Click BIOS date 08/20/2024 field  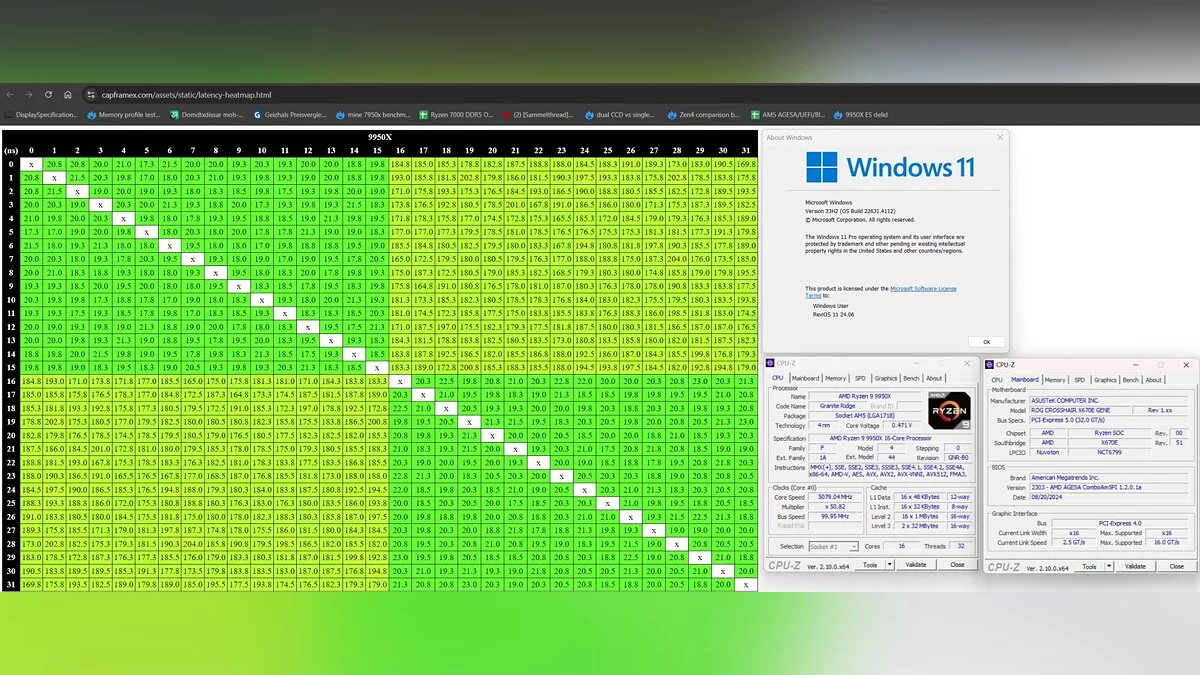pos(1109,497)
